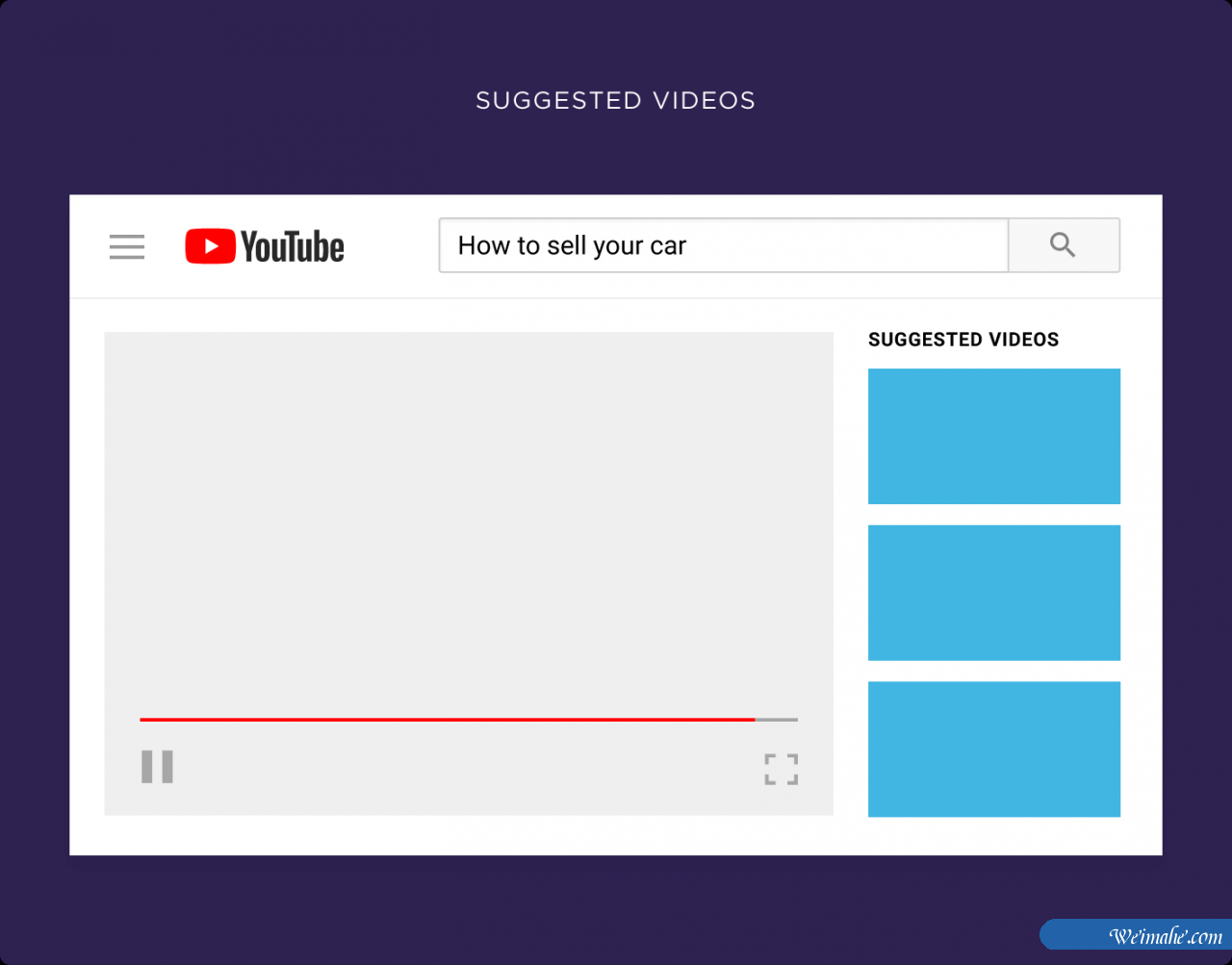Click the bold 'SUGGESTED VIDEOS' sidebar heading
The height and width of the screenshot is (965, 1232).
click(962, 340)
